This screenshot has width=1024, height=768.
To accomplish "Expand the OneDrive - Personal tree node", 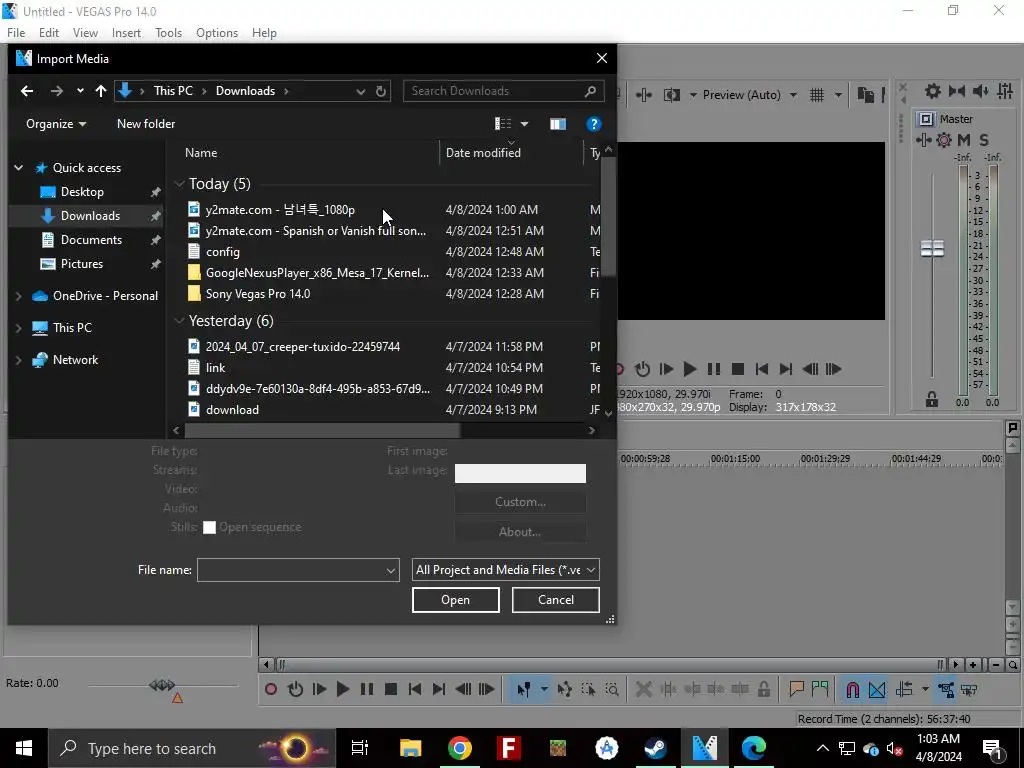I will point(19,296).
